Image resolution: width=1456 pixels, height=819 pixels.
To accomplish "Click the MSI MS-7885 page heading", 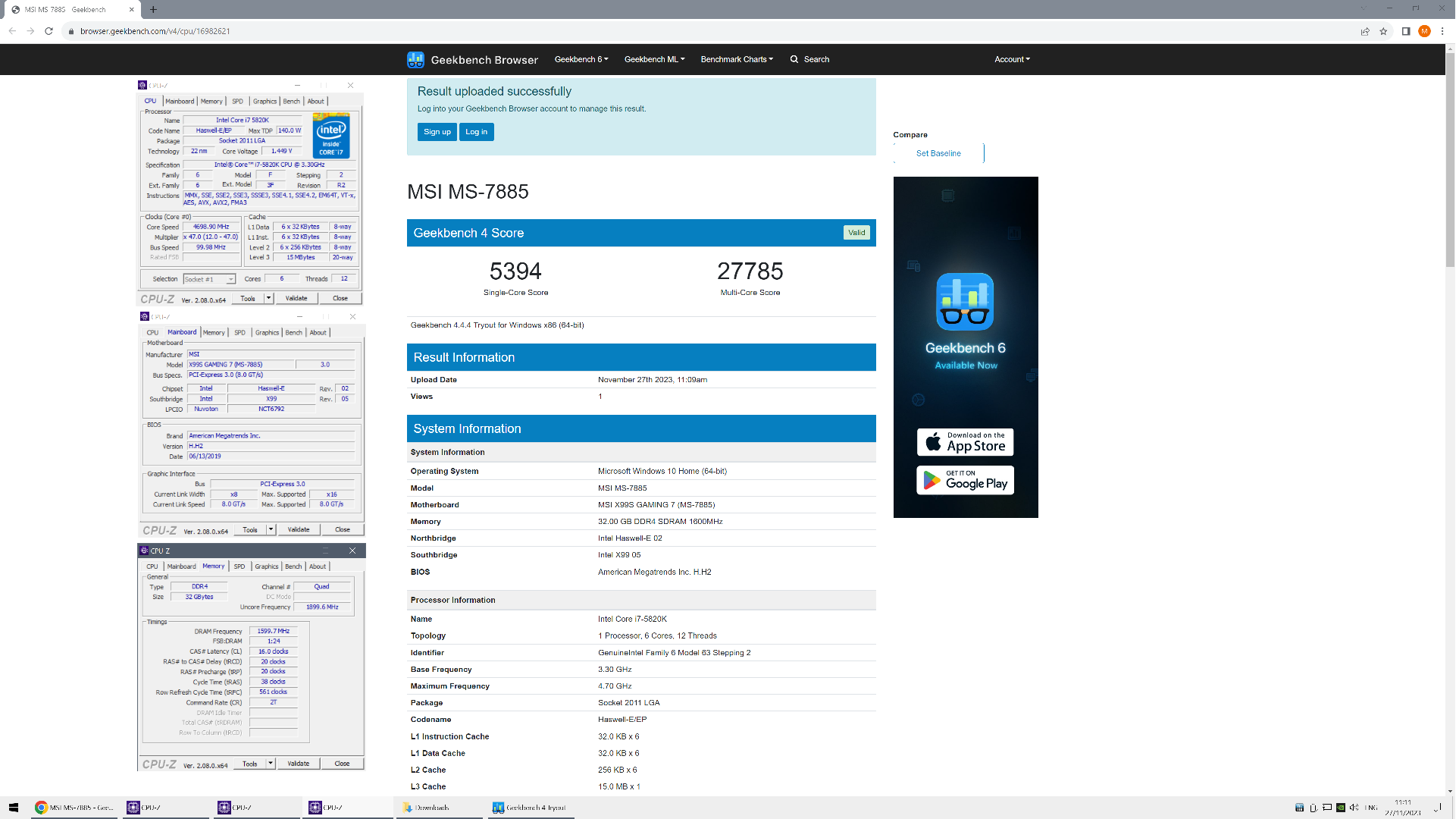I will 468,192.
